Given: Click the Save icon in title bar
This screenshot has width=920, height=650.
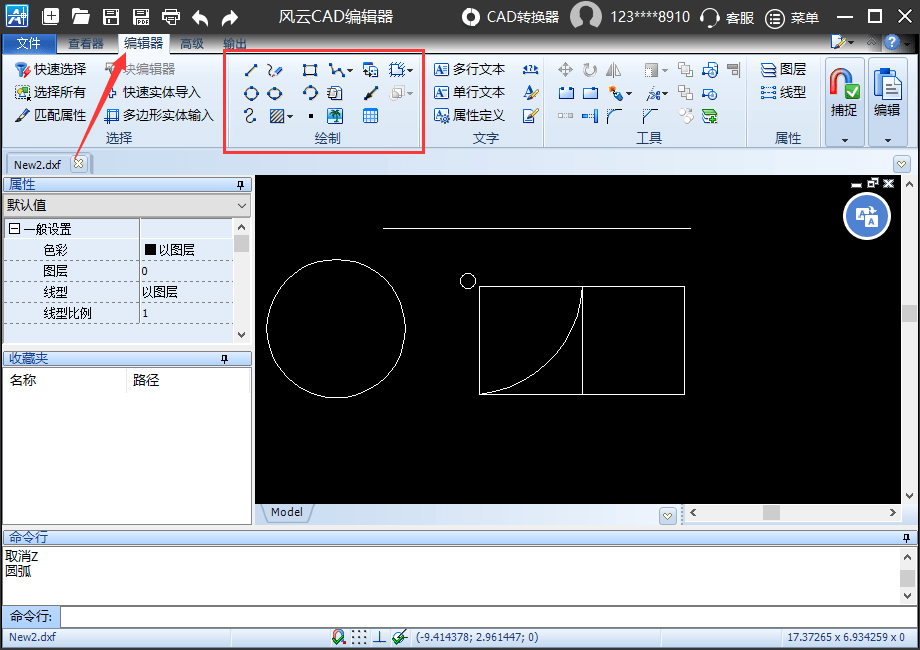Looking at the screenshot, I should 111,17.
